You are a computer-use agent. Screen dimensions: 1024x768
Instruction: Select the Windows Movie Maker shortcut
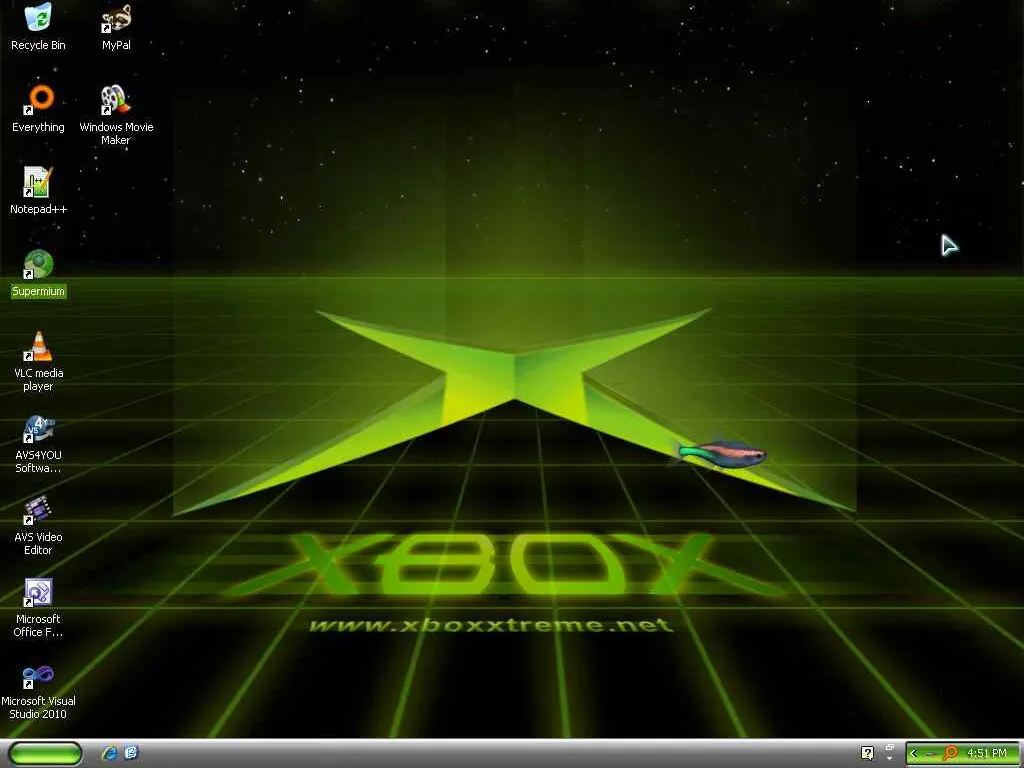116,115
